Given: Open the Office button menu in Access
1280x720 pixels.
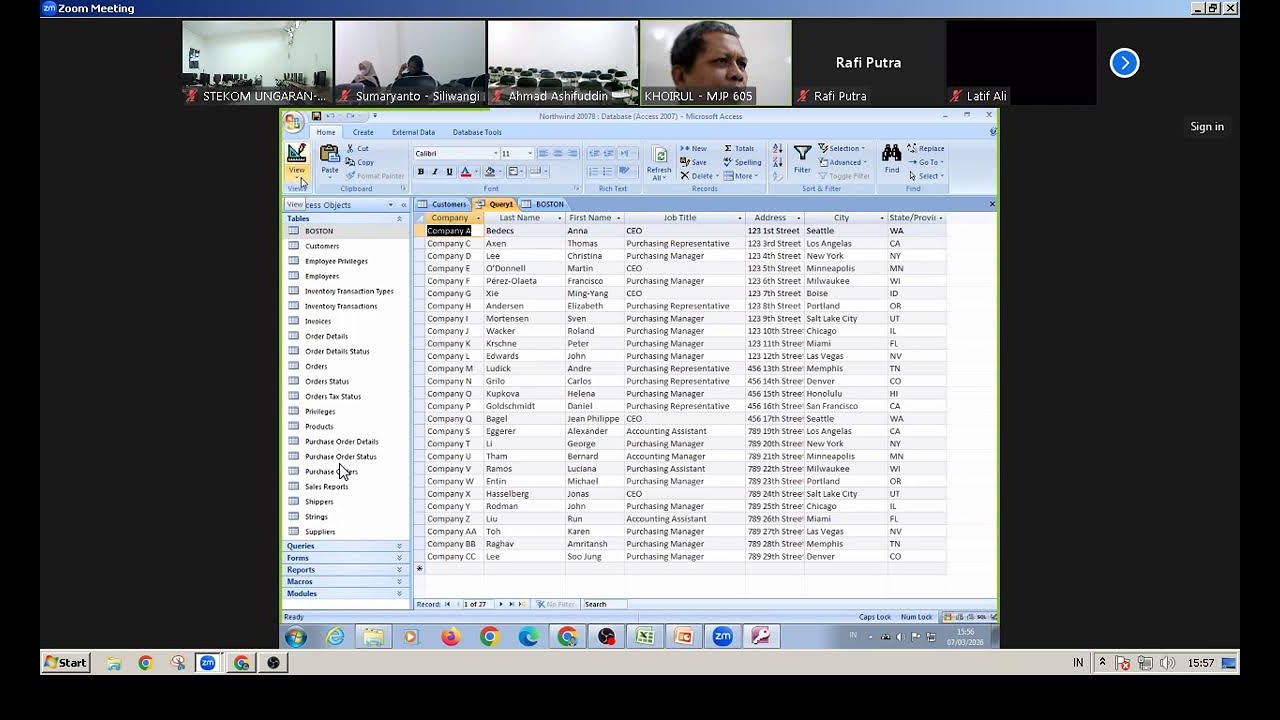Looking at the screenshot, I should 292,122.
